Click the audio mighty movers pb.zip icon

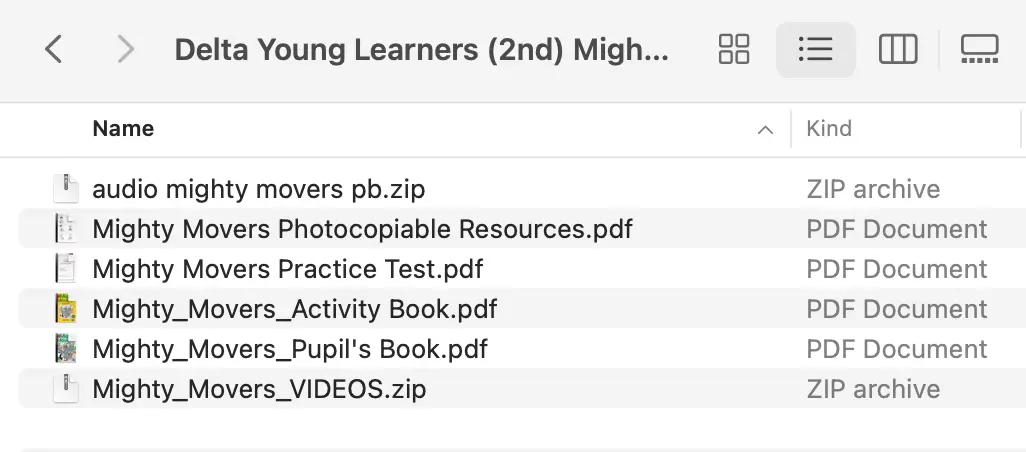click(65, 189)
